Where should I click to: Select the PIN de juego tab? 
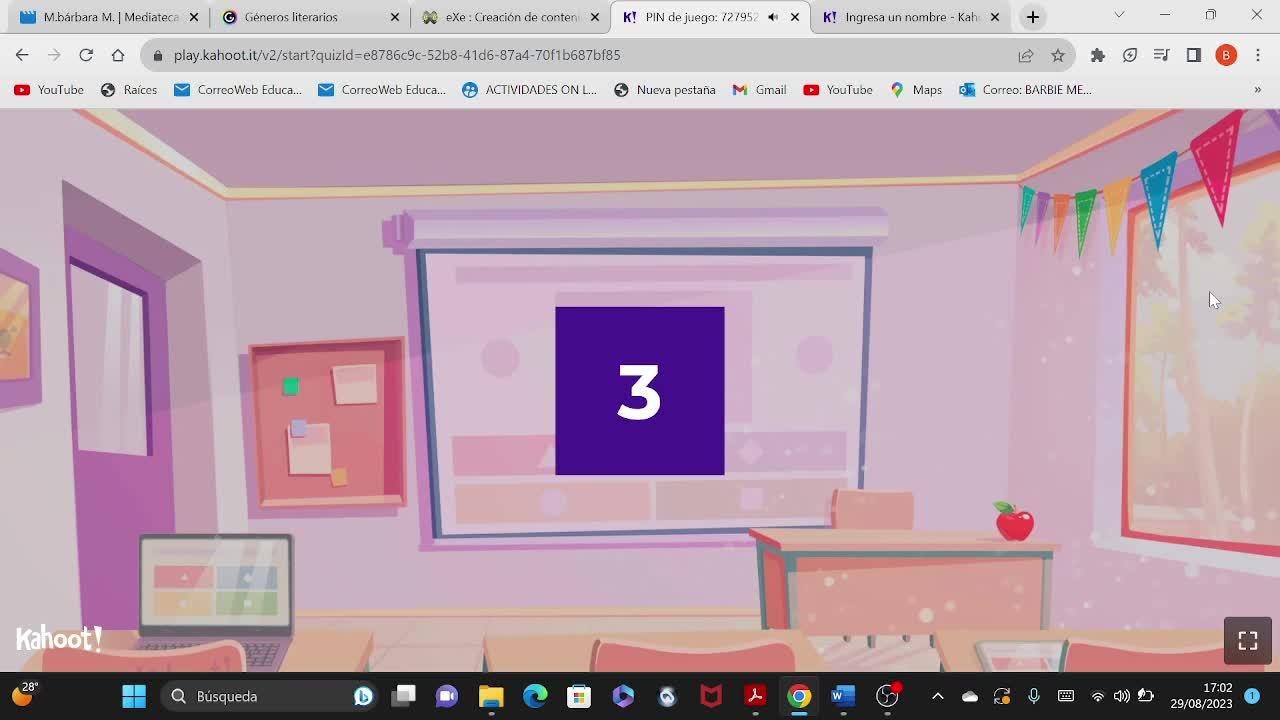pyautogui.click(x=710, y=17)
